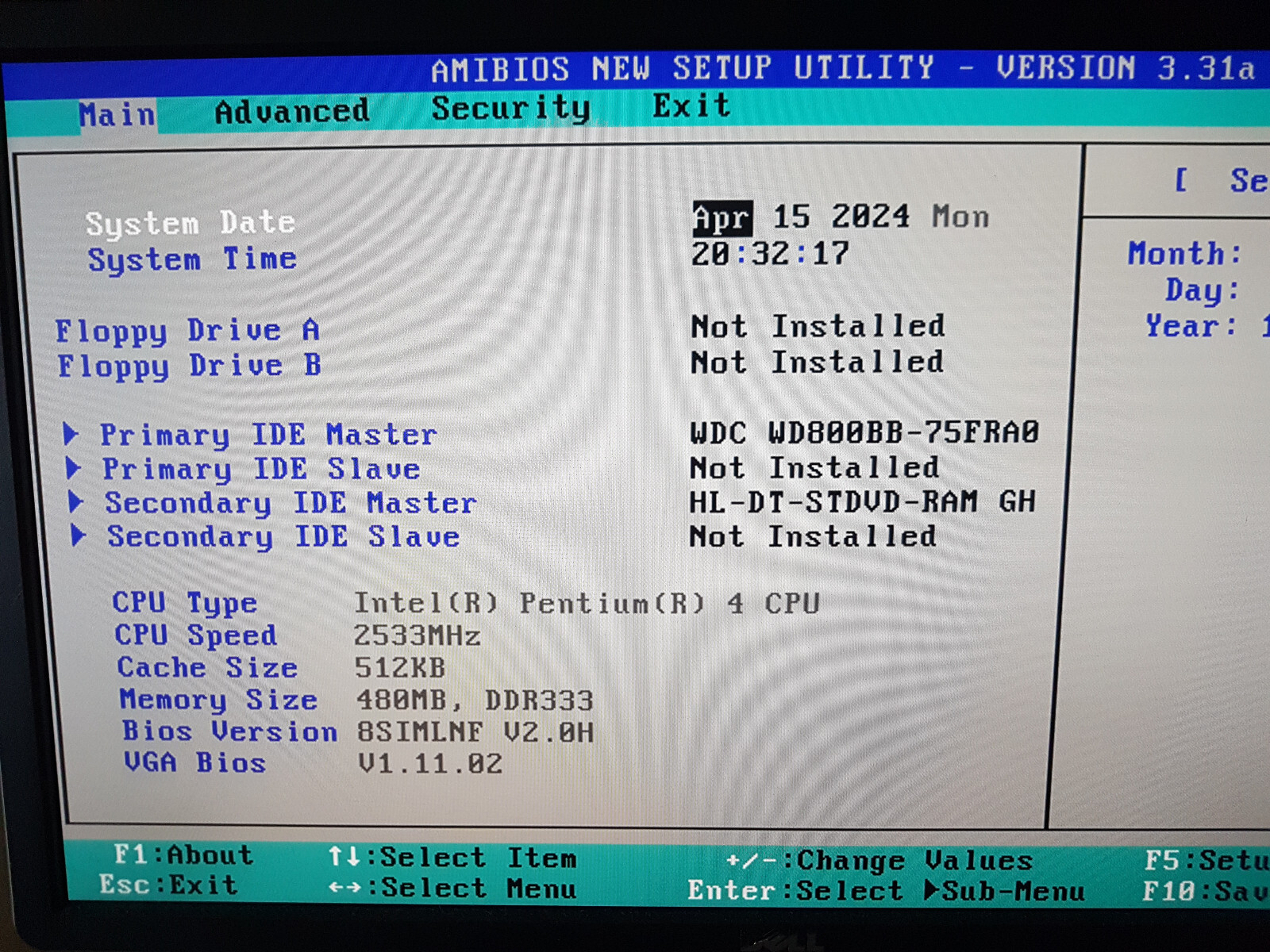Expand arrow beside Primary IDE Master
This screenshot has width=1270, height=952.
tap(71, 433)
